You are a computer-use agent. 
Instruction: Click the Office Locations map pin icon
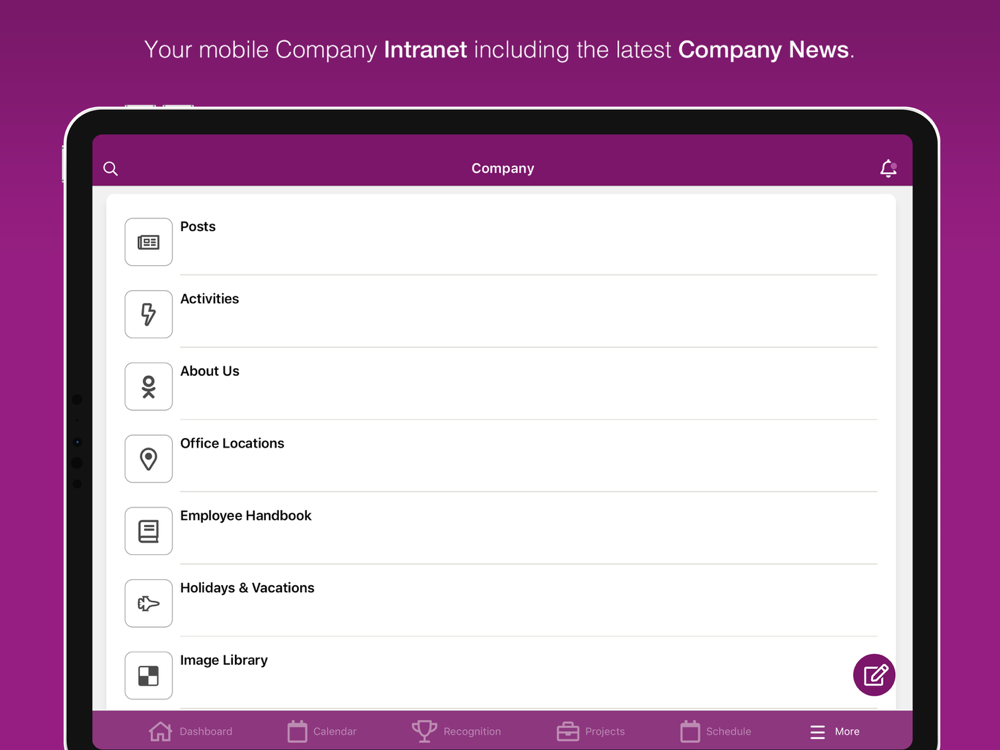(149, 459)
